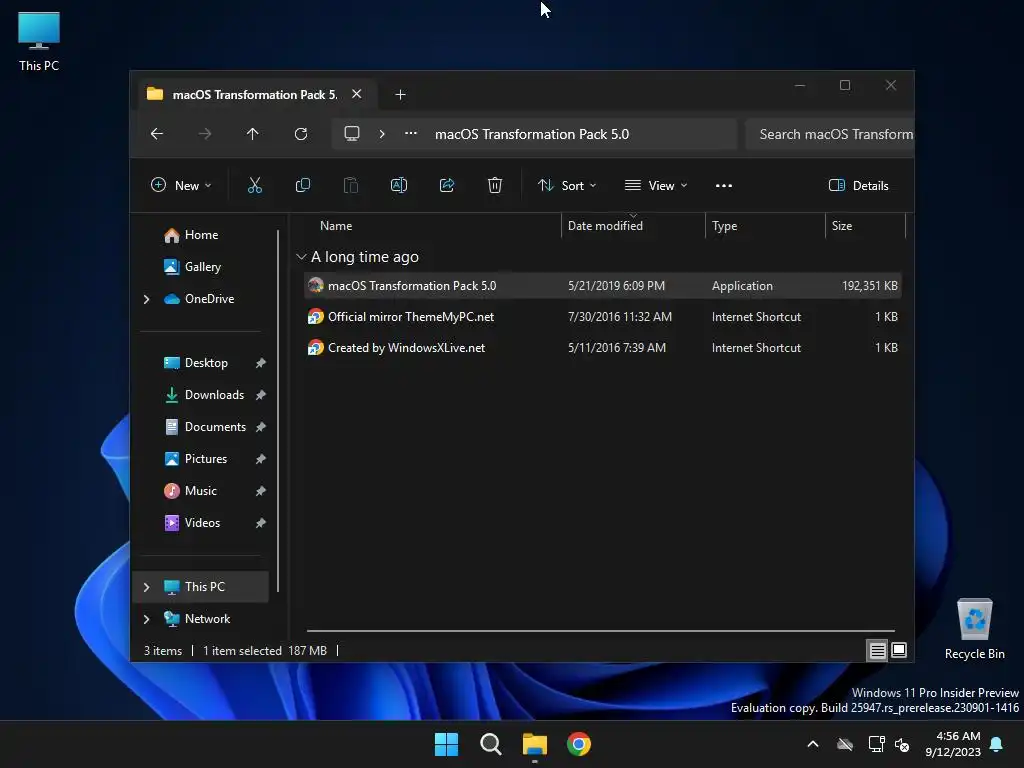Launch Google Chrome from taskbar

[579, 744]
